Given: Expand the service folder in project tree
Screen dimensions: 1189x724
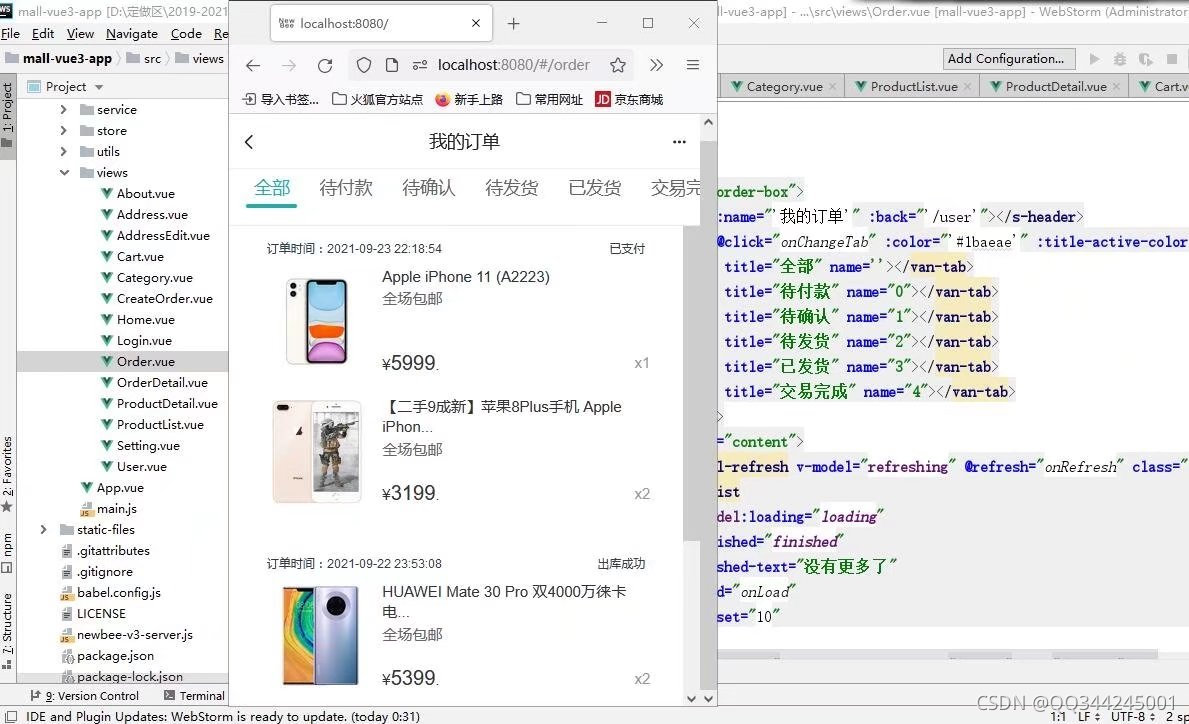Looking at the screenshot, I should (63, 109).
